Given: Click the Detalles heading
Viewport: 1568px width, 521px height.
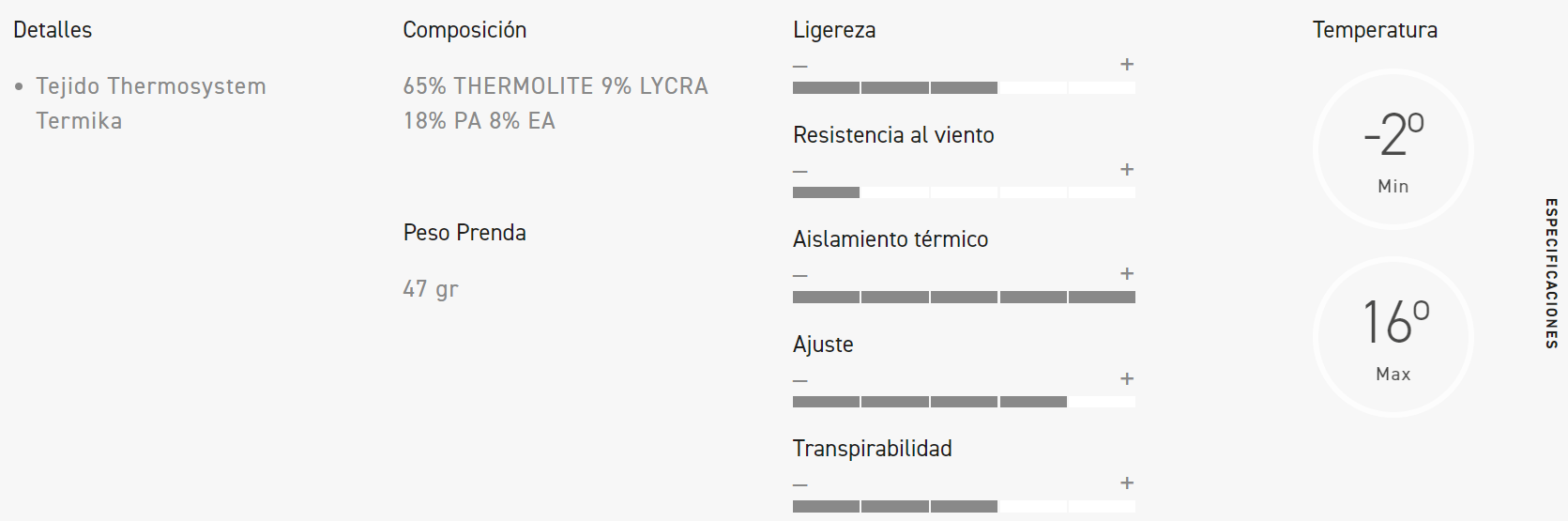Looking at the screenshot, I should pyautogui.click(x=53, y=30).
